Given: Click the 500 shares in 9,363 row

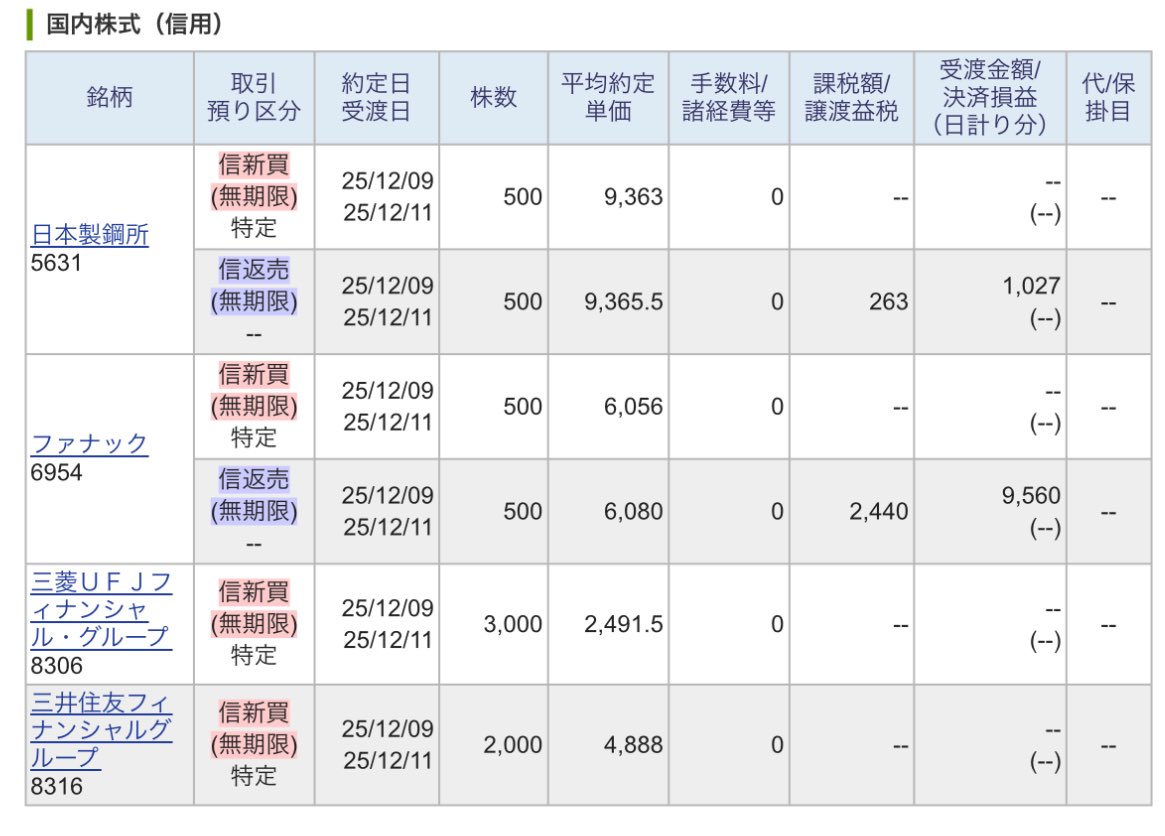Looking at the screenshot, I should [522, 197].
